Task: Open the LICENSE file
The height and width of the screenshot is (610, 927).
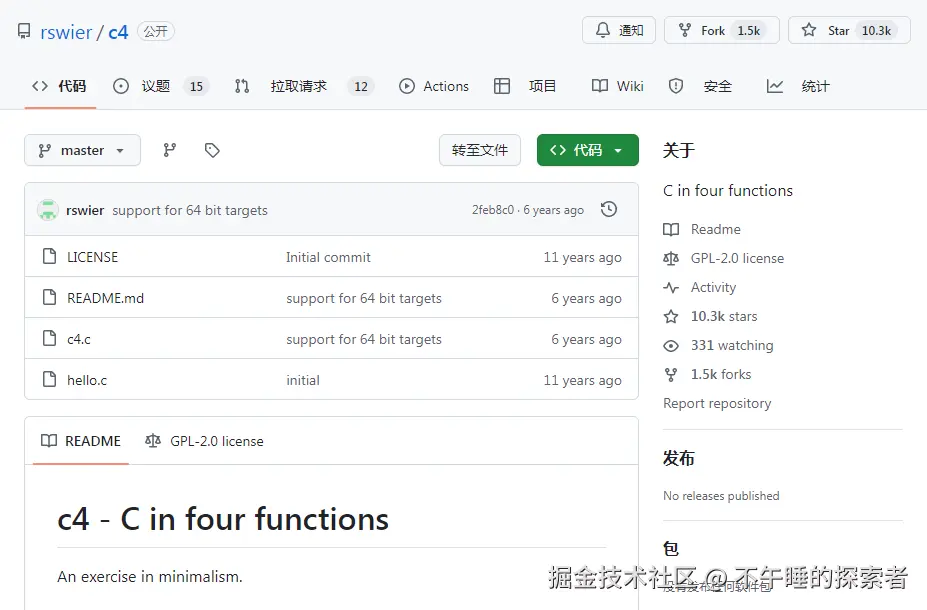Action: click(x=92, y=257)
